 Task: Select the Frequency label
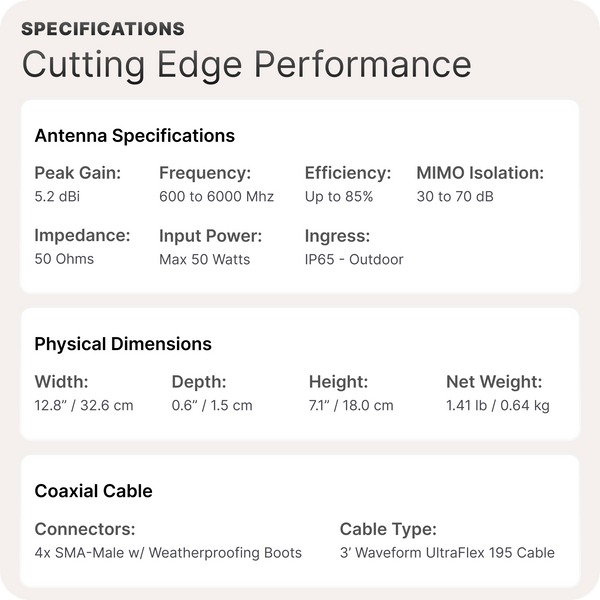coord(205,173)
